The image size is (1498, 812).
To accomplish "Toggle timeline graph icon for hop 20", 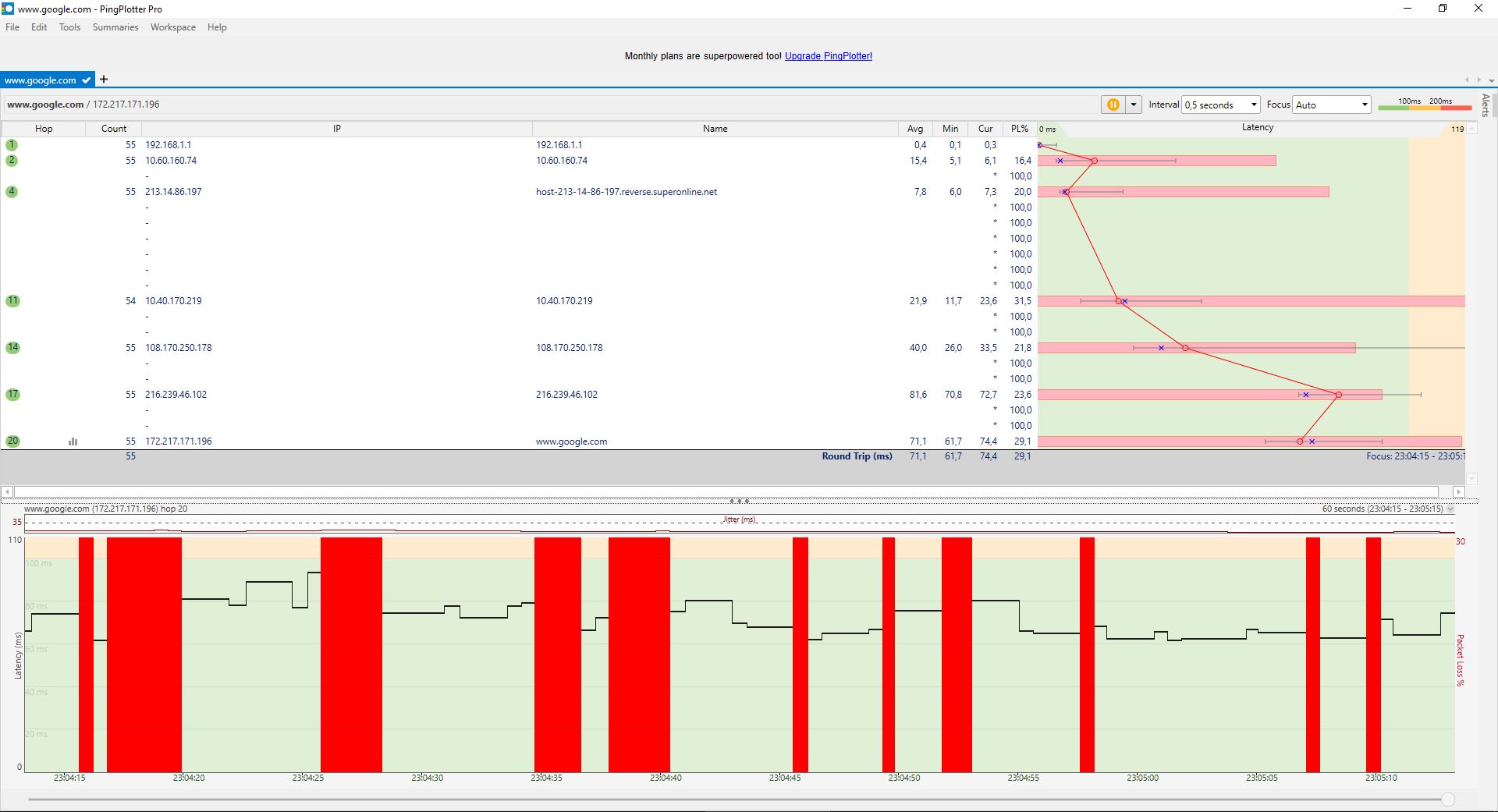I will click(x=73, y=441).
